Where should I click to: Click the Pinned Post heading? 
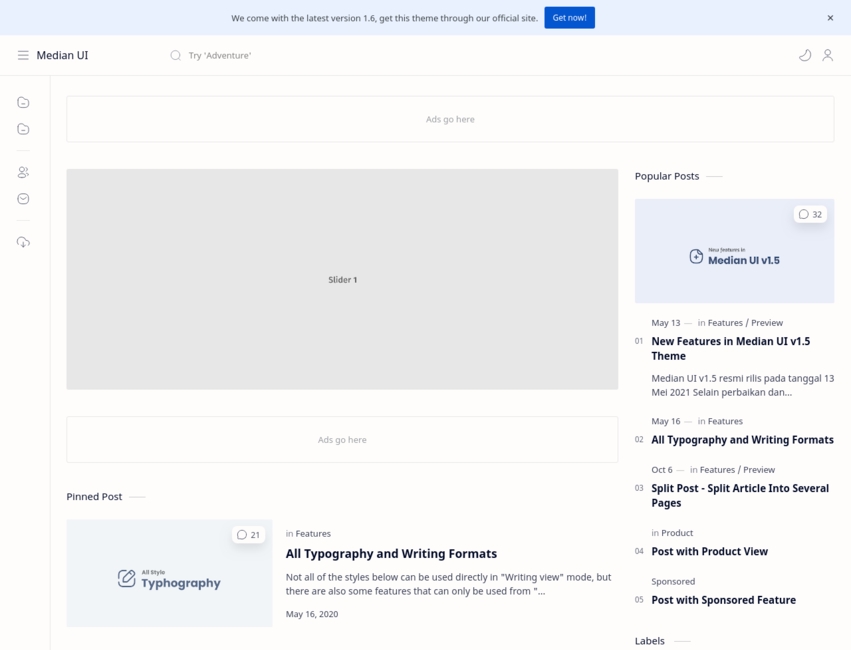click(x=94, y=496)
